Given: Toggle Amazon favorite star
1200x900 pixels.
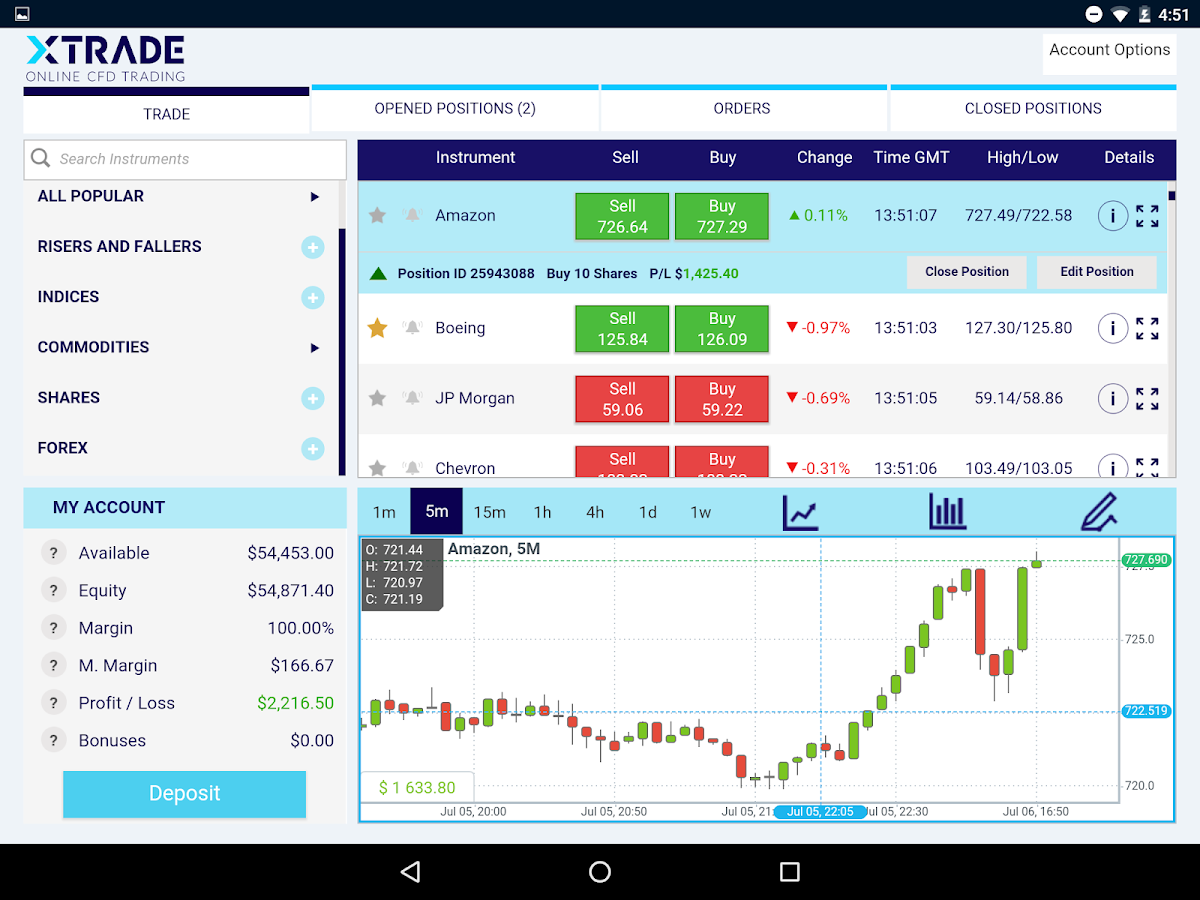Looking at the screenshot, I should [x=377, y=215].
